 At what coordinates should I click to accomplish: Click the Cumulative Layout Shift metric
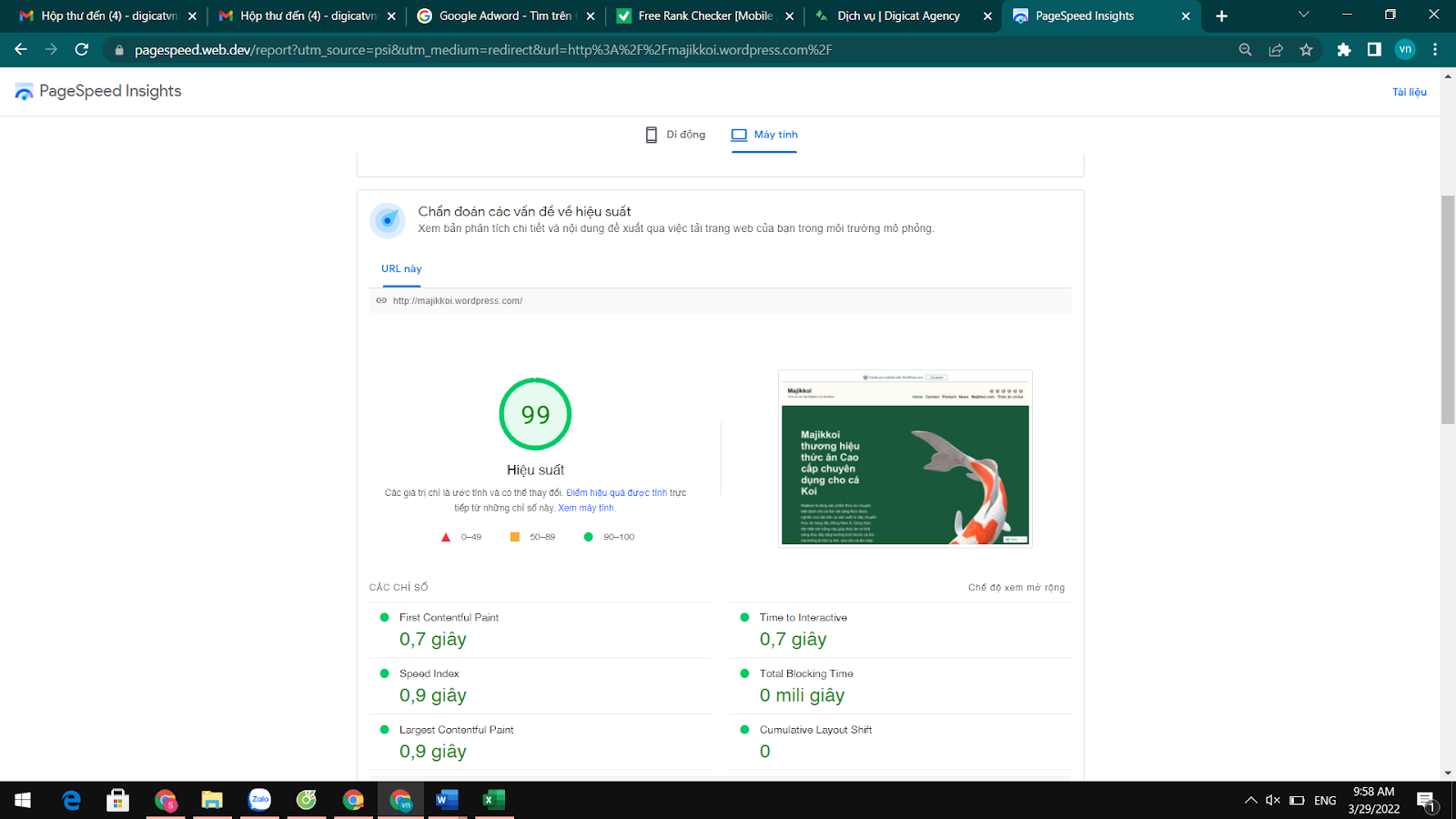[x=900, y=742]
